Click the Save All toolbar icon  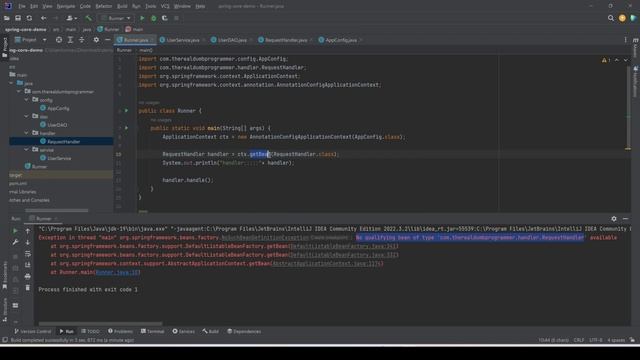18,18
